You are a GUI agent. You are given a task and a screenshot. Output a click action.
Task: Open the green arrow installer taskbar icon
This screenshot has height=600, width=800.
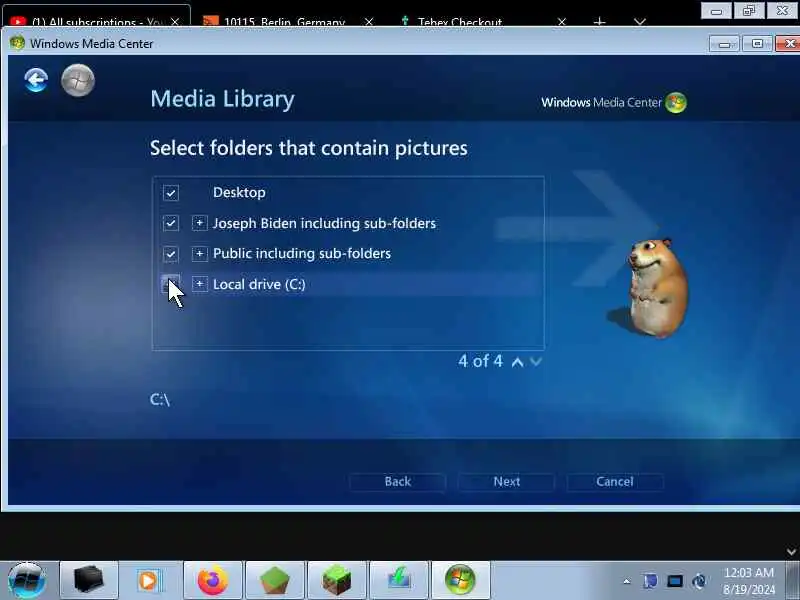(398, 580)
